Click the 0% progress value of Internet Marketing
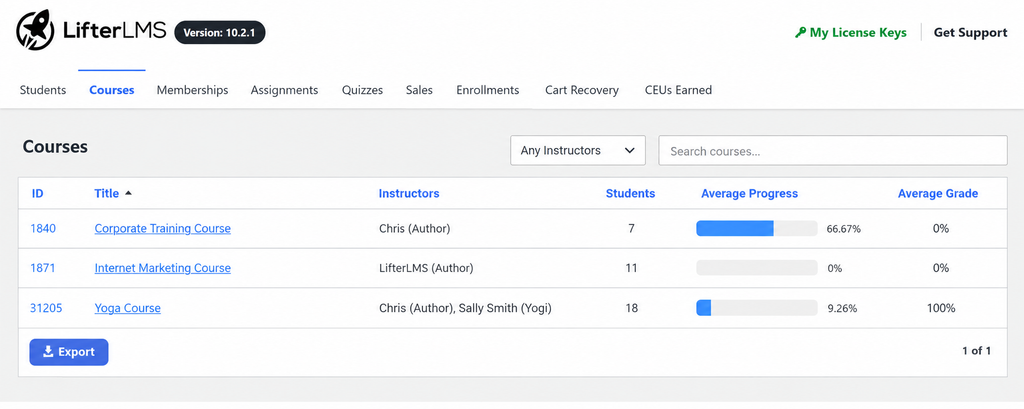The height and width of the screenshot is (409, 1024). pos(835,269)
